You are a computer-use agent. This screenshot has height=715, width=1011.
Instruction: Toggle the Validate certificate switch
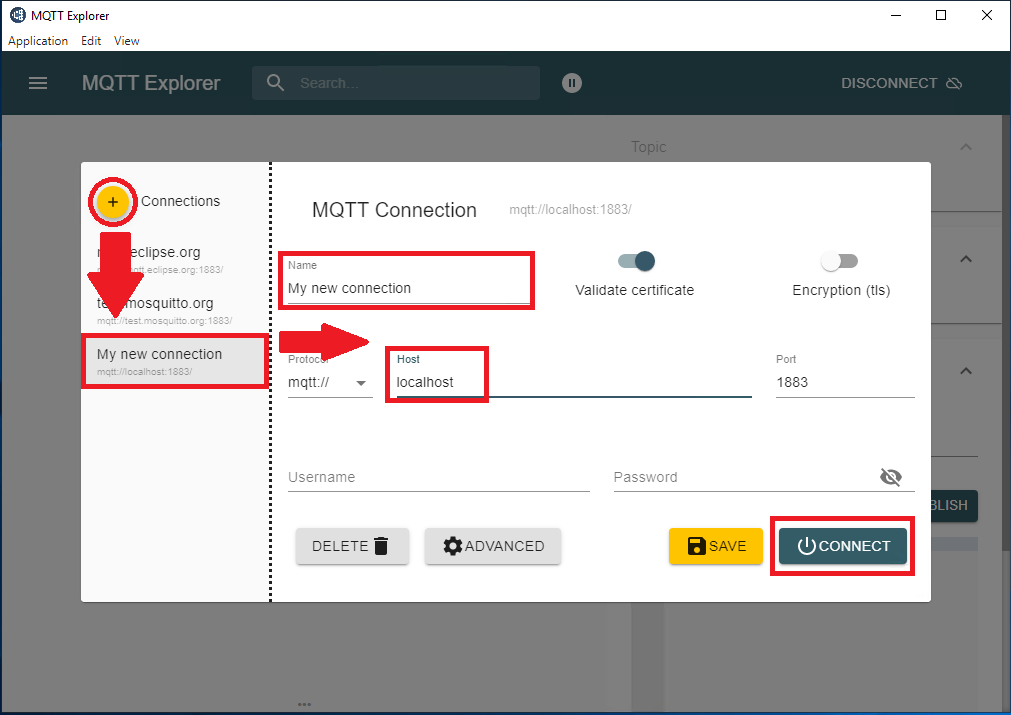(x=636, y=261)
